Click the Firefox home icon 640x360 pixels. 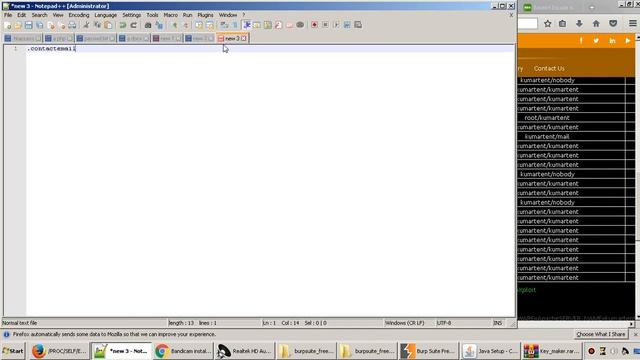click(596, 24)
